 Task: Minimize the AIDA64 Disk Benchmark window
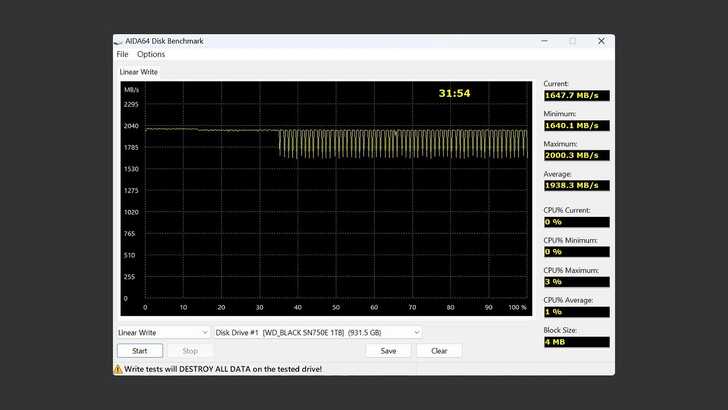click(x=544, y=41)
